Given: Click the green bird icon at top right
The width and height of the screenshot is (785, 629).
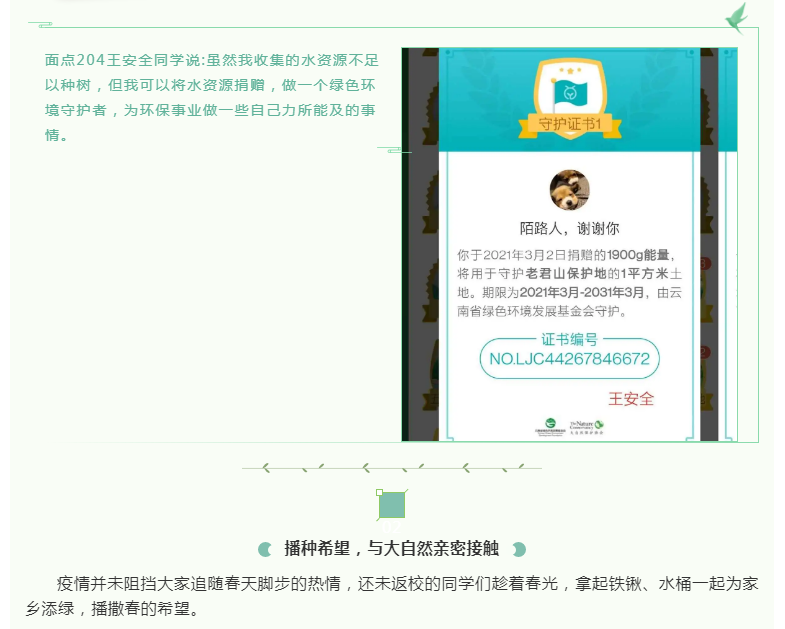Looking at the screenshot, I should point(737,18).
